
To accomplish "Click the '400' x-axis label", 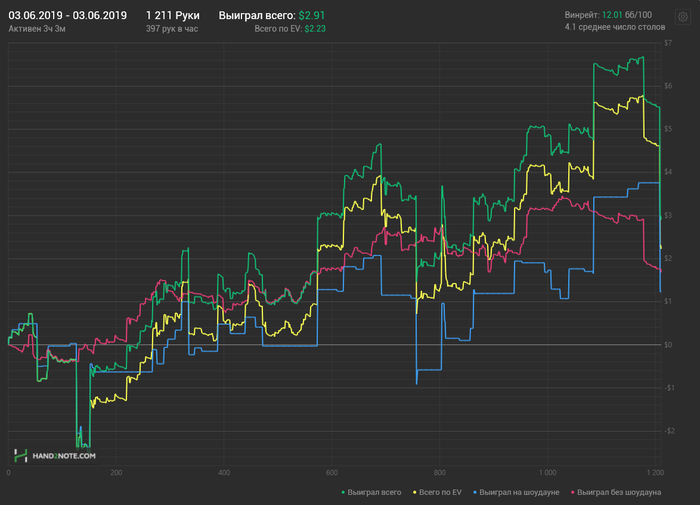I will tap(224, 472).
